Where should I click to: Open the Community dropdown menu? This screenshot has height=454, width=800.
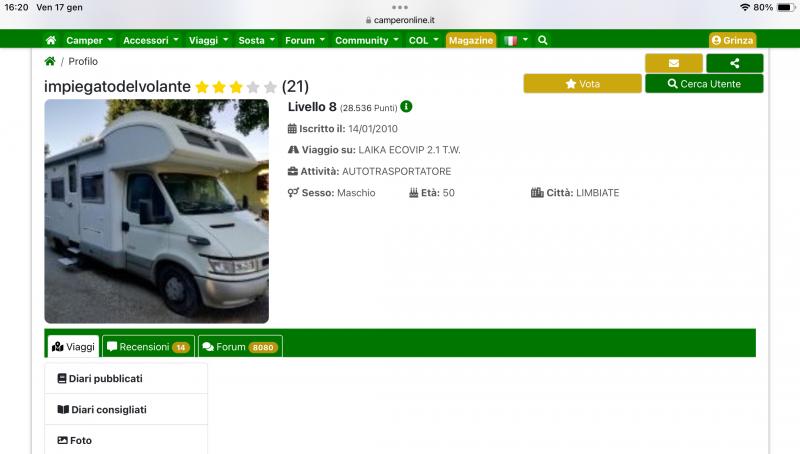tap(366, 40)
